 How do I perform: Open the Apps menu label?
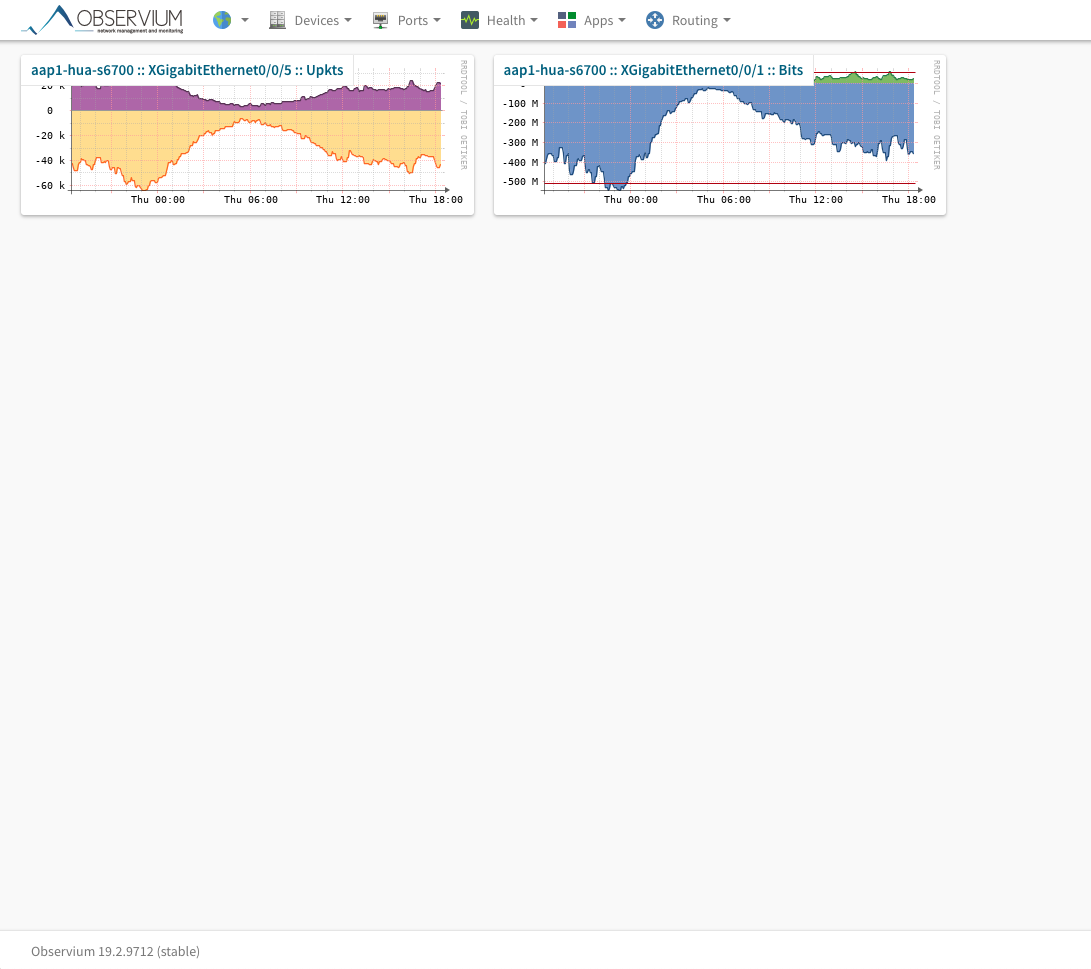click(598, 20)
